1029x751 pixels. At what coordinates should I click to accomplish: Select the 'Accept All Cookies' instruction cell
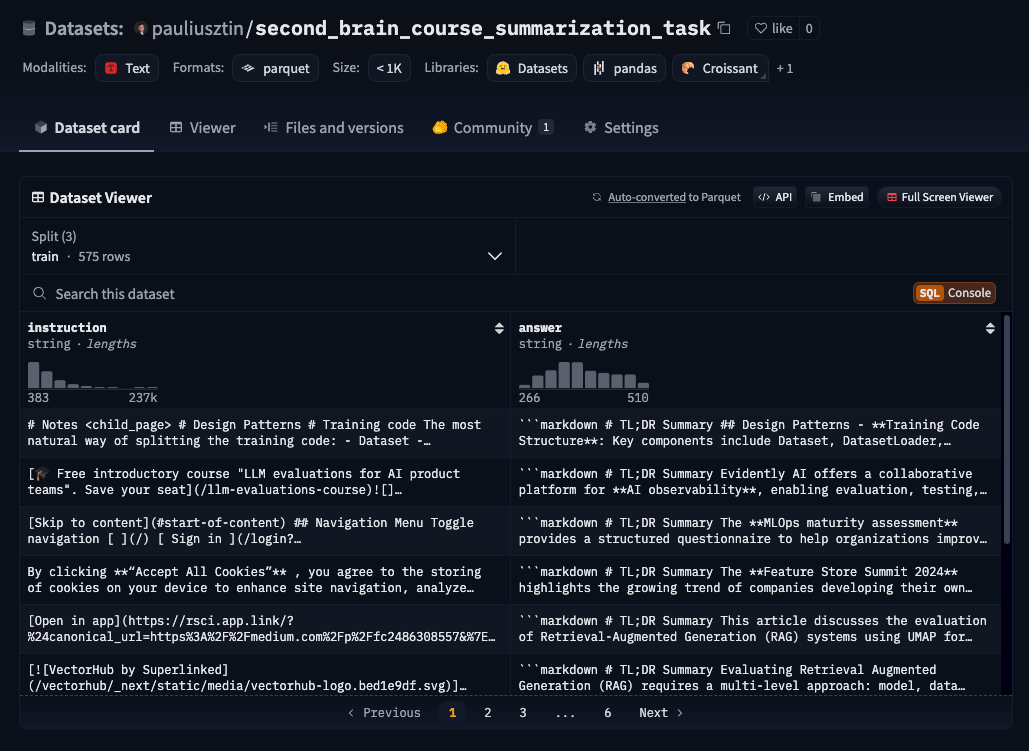265,580
